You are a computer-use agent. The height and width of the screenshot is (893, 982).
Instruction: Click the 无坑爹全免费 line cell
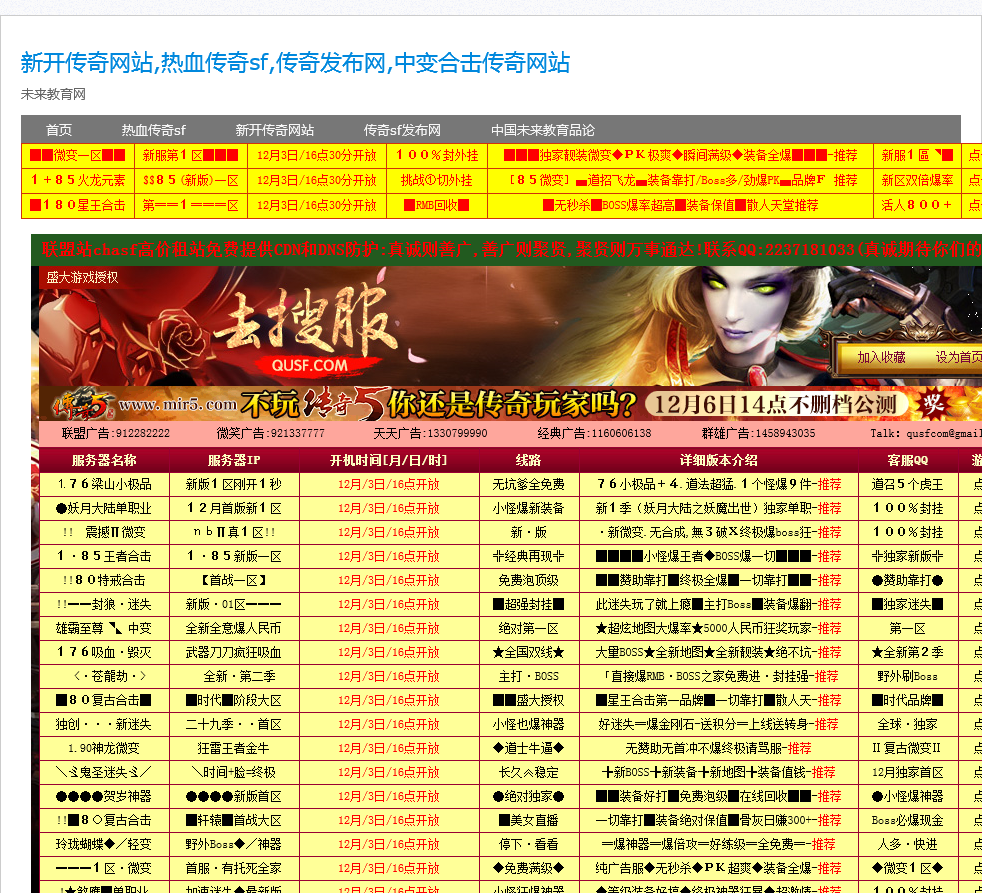tap(528, 485)
